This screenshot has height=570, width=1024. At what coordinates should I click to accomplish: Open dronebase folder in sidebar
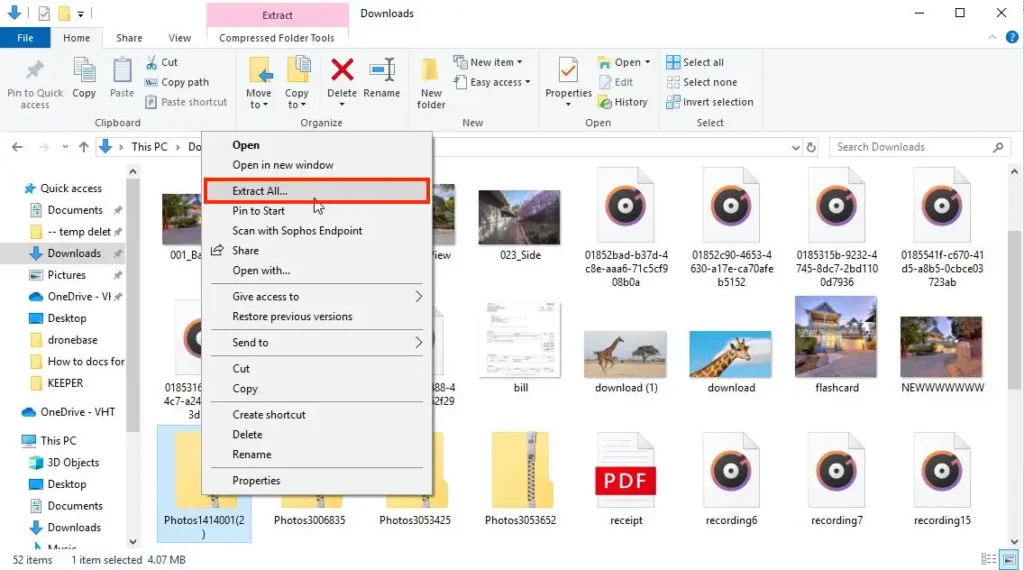72,340
